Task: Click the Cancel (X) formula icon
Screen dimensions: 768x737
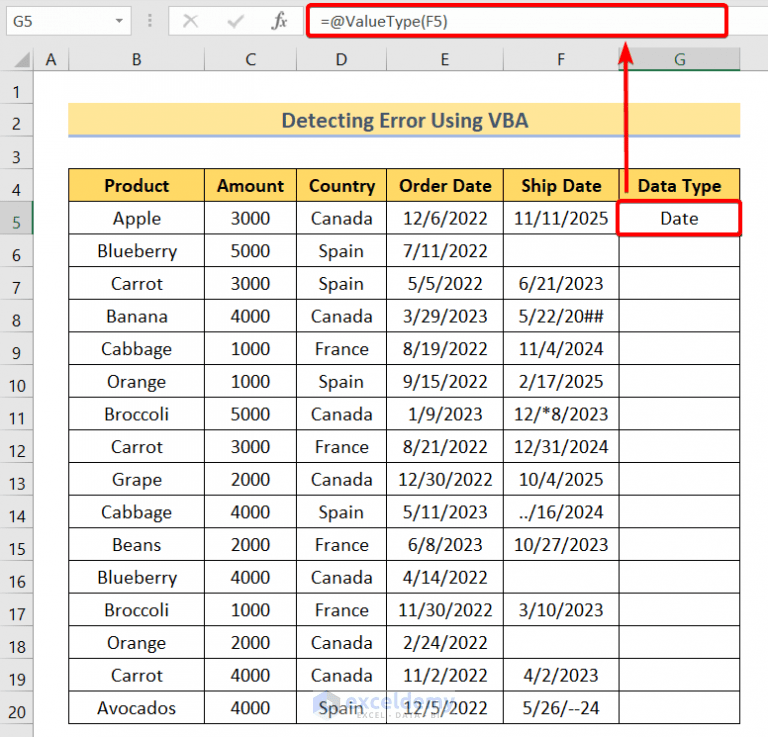Action: 190,21
